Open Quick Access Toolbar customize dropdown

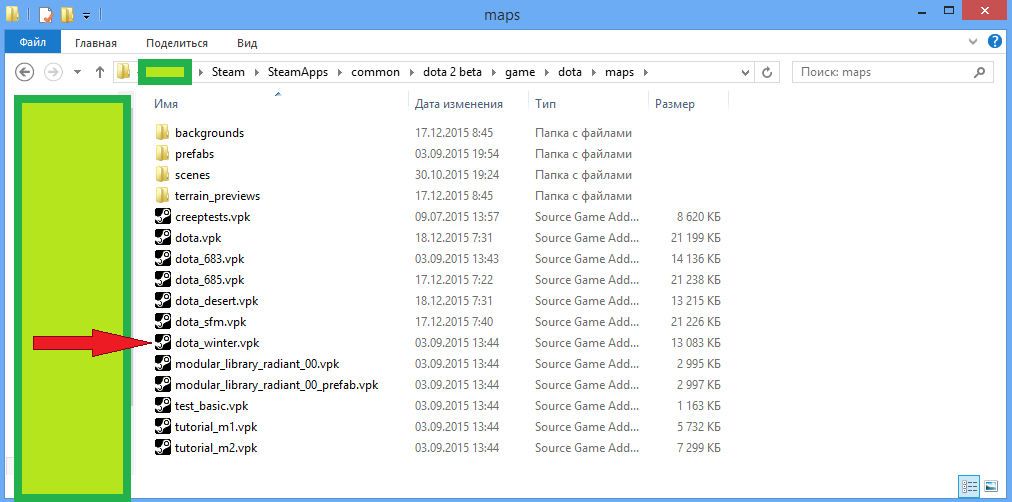(86, 15)
